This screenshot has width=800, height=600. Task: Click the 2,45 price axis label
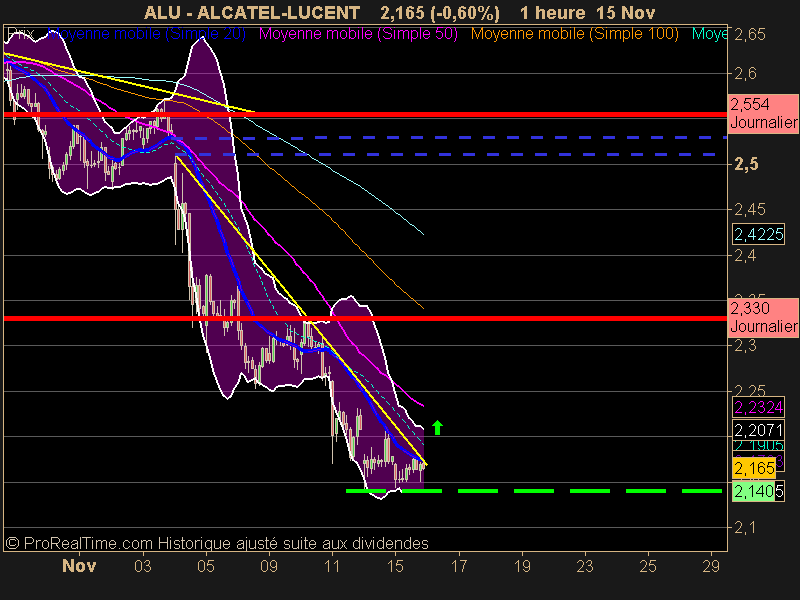(750, 209)
